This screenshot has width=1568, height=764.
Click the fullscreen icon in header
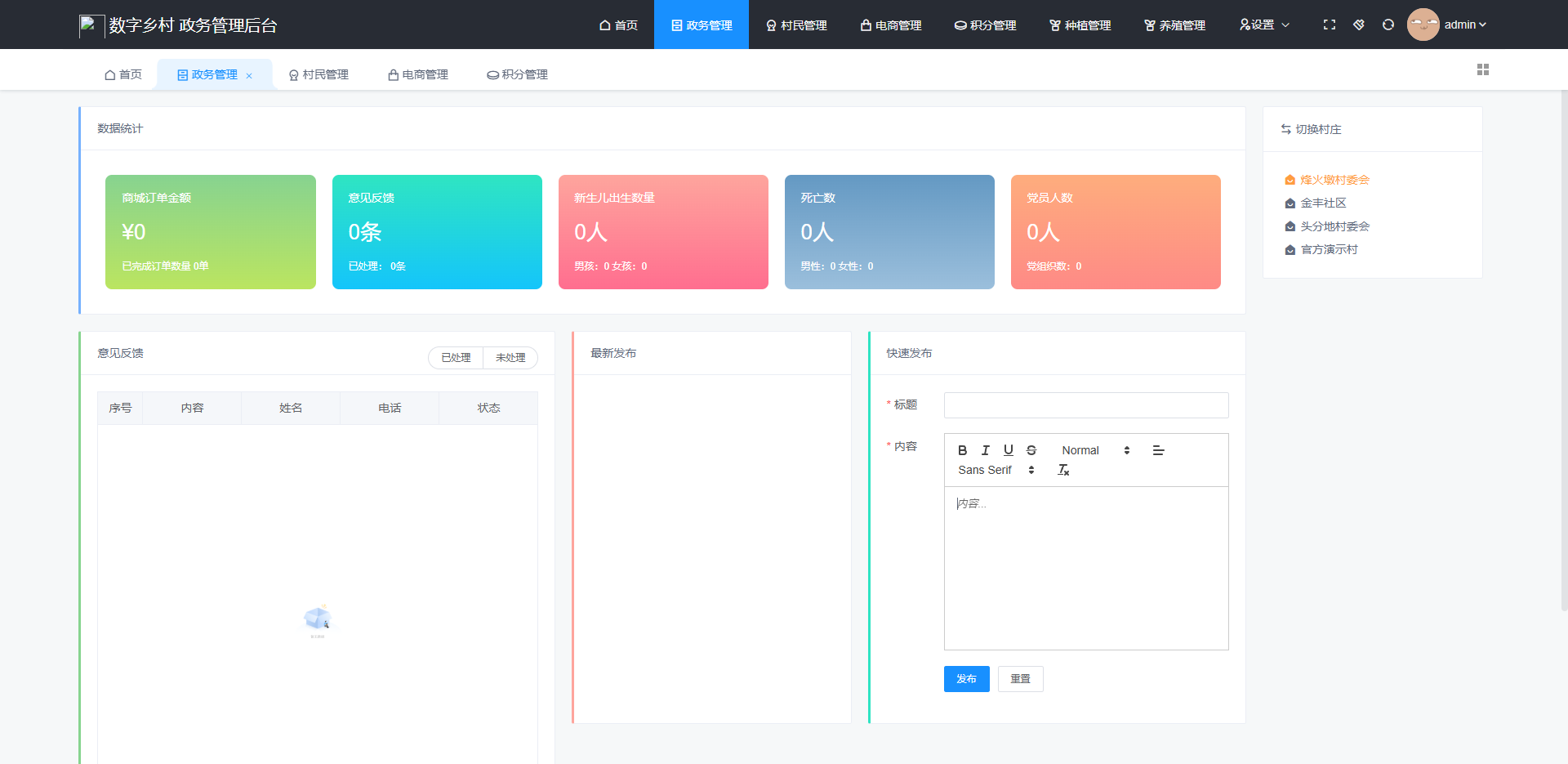[1329, 25]
